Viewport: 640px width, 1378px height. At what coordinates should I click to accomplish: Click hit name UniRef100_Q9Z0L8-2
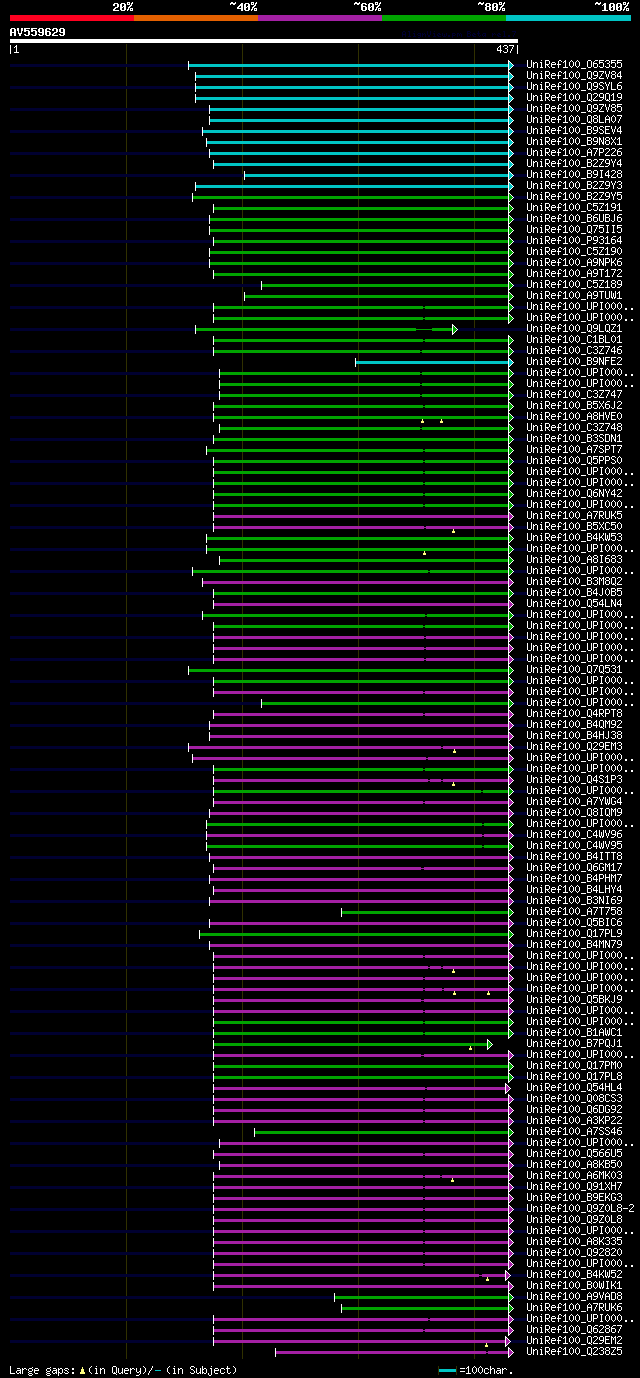[580, 1209]
